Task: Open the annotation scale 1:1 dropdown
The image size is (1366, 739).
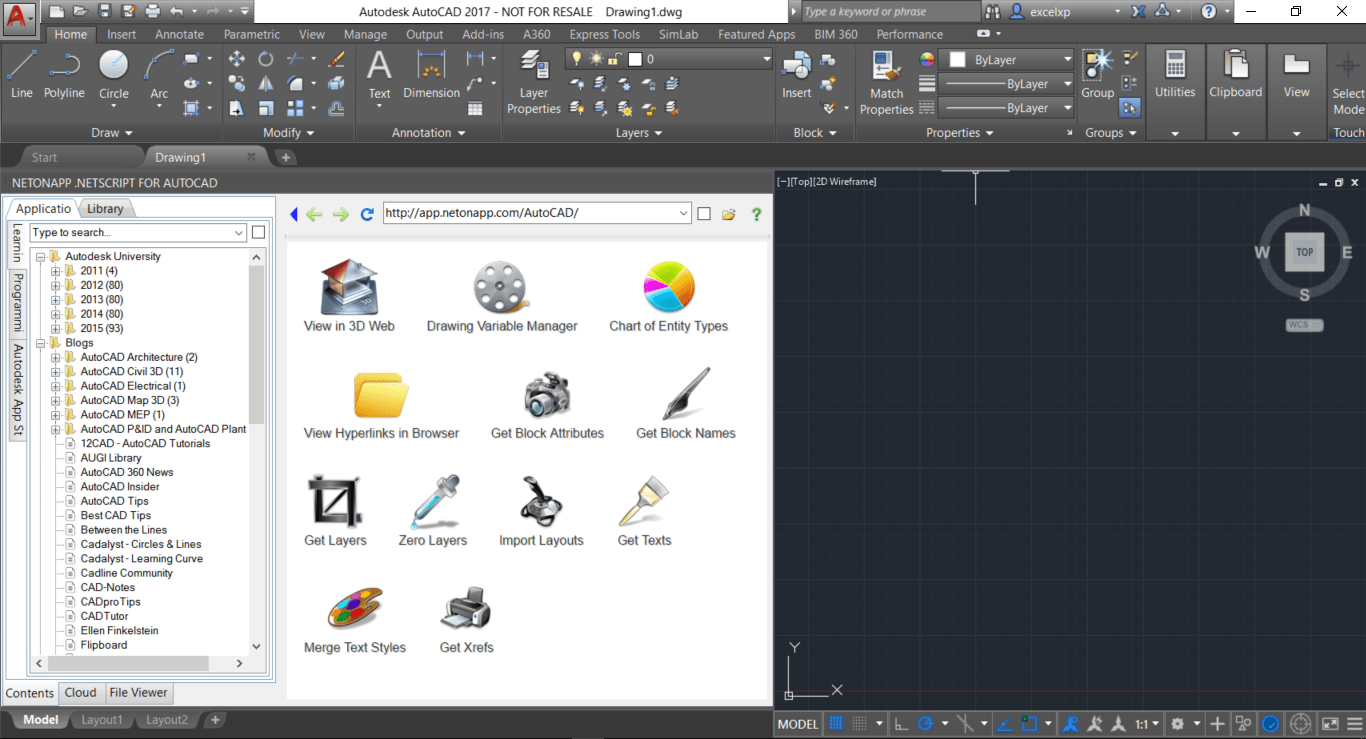Action: click(x=1148, y=723)
